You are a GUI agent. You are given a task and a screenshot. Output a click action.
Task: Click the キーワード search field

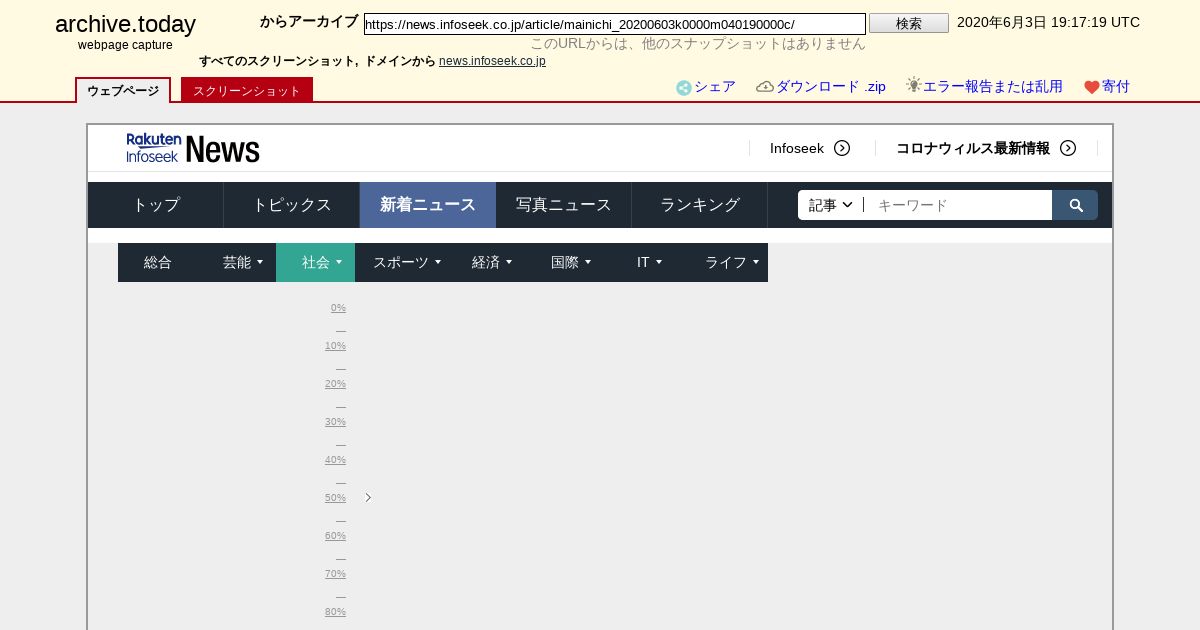[x=958, y=205]
